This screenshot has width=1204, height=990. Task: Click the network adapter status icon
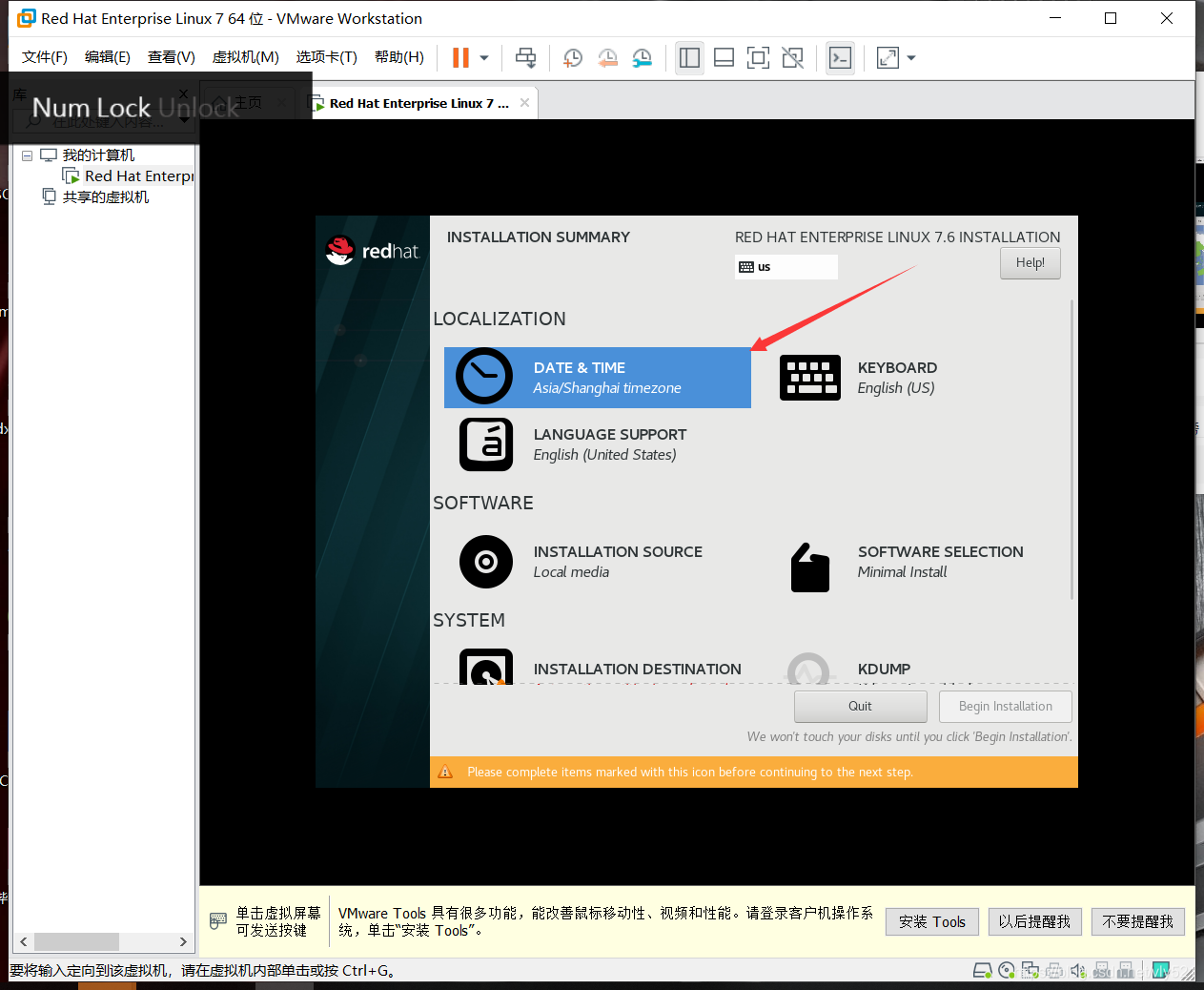(x=1030, y=971)
